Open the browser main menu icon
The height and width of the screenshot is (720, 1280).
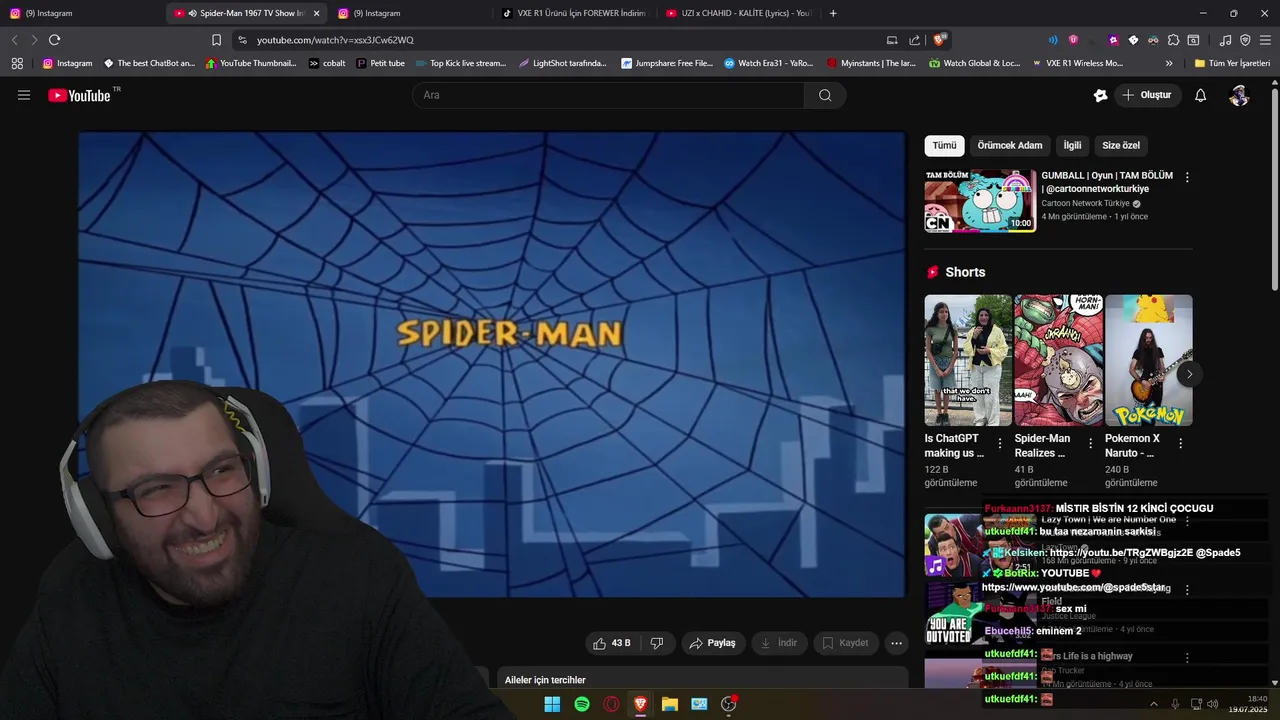1265,40
